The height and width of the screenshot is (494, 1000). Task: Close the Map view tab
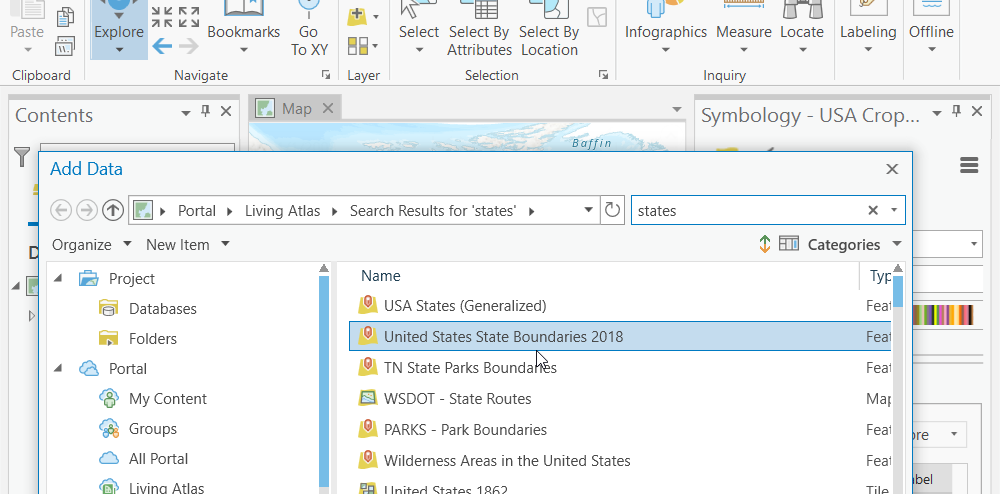pos(328,108)
